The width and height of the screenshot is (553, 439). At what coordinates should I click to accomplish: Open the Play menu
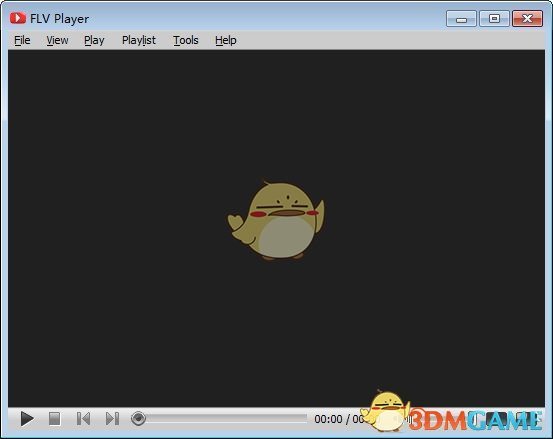[94, 41]
